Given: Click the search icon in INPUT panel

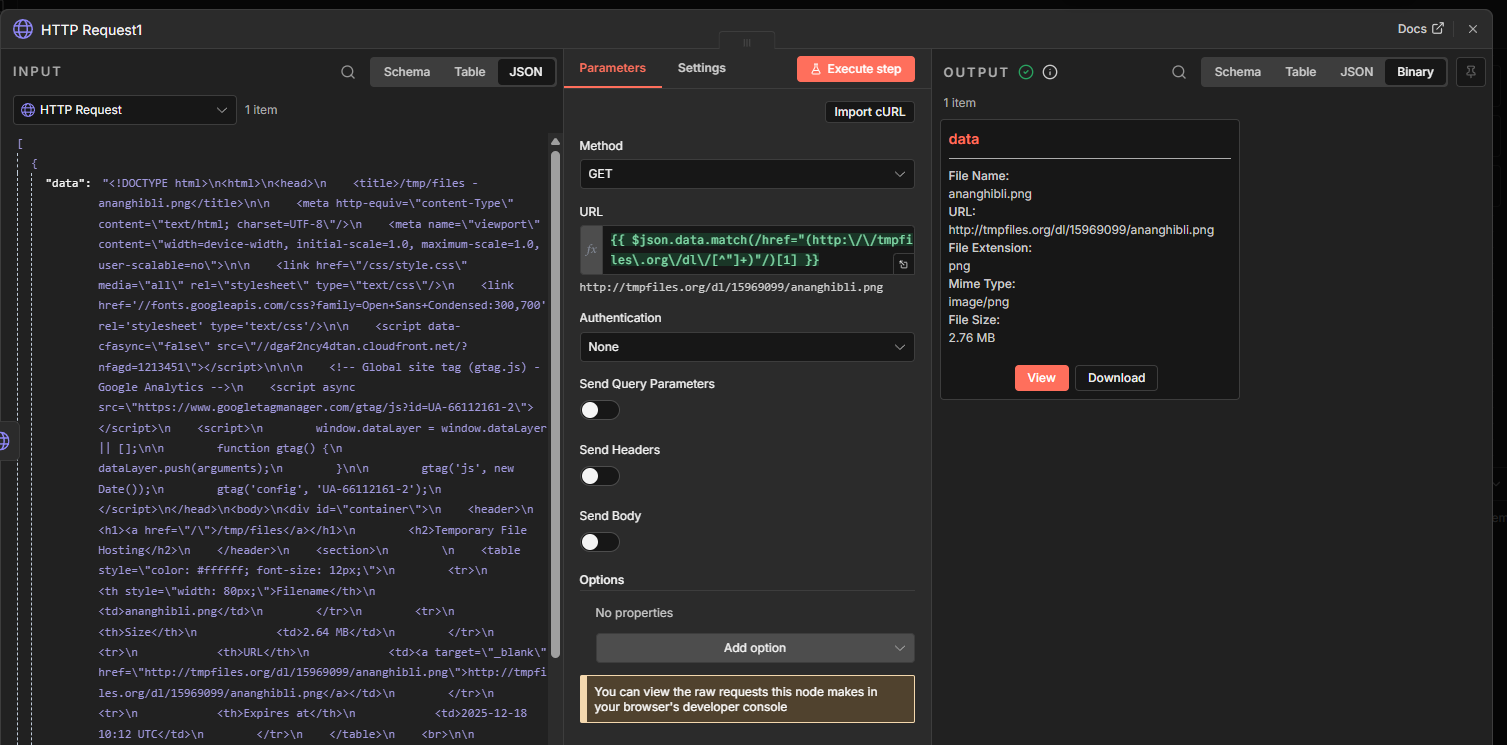Looking at the screenshot, I should tap(348, 72).
